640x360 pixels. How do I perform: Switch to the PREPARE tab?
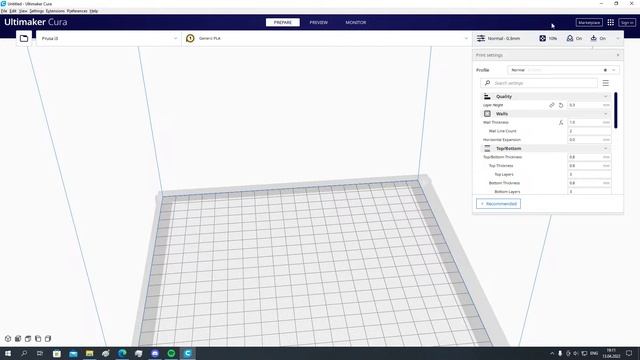pos(283,22)
